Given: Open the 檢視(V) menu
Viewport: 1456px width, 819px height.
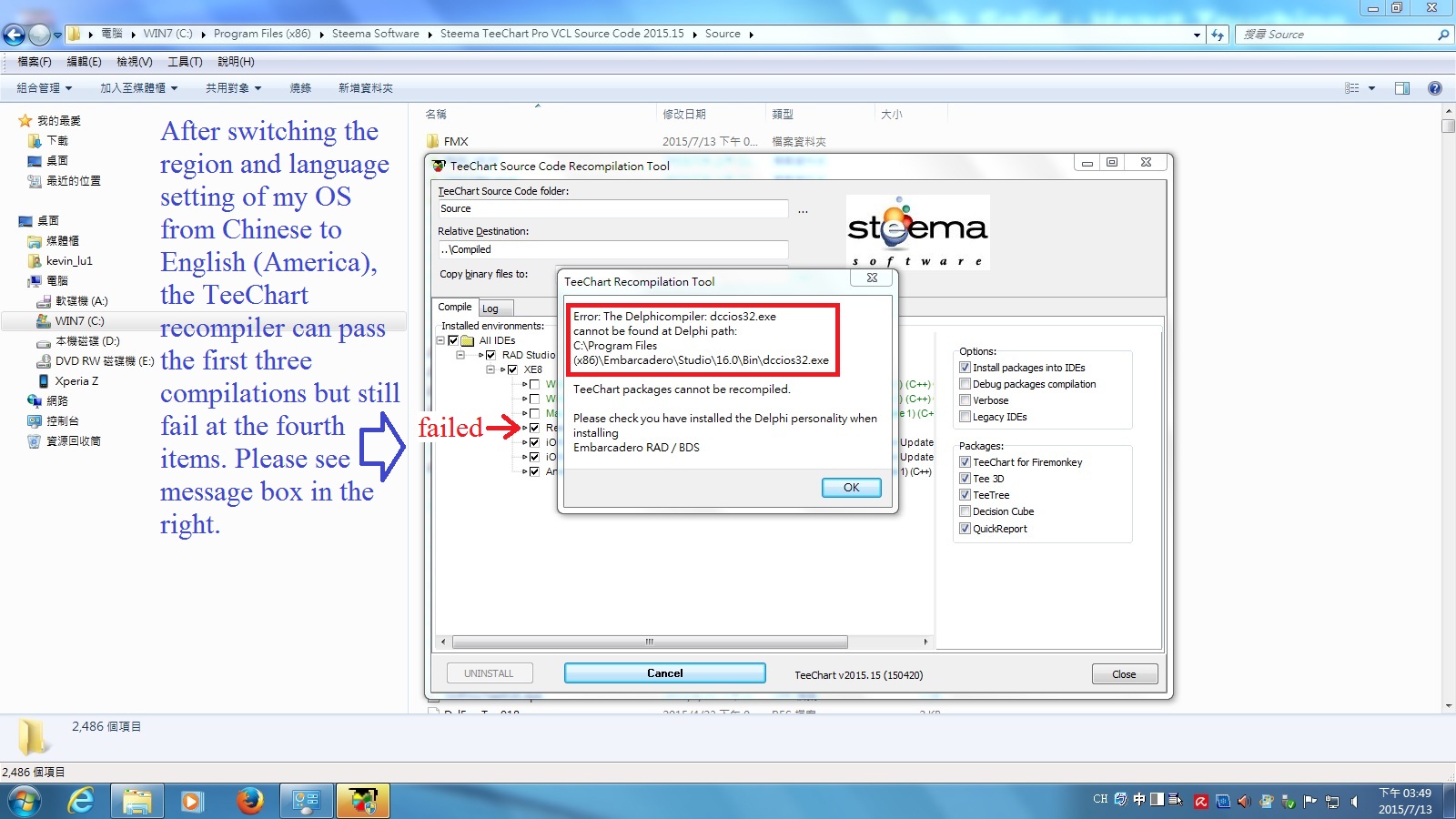Looking at the screenshot, I should (x=135, y=62).
